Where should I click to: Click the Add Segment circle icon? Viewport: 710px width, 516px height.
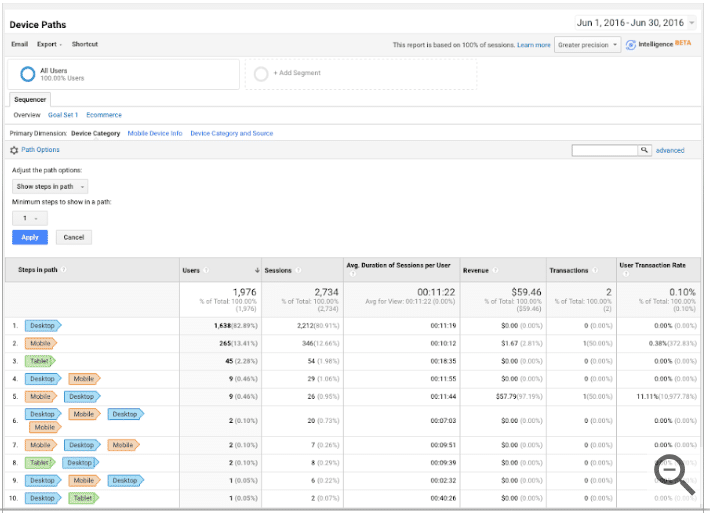coord(261,74)
